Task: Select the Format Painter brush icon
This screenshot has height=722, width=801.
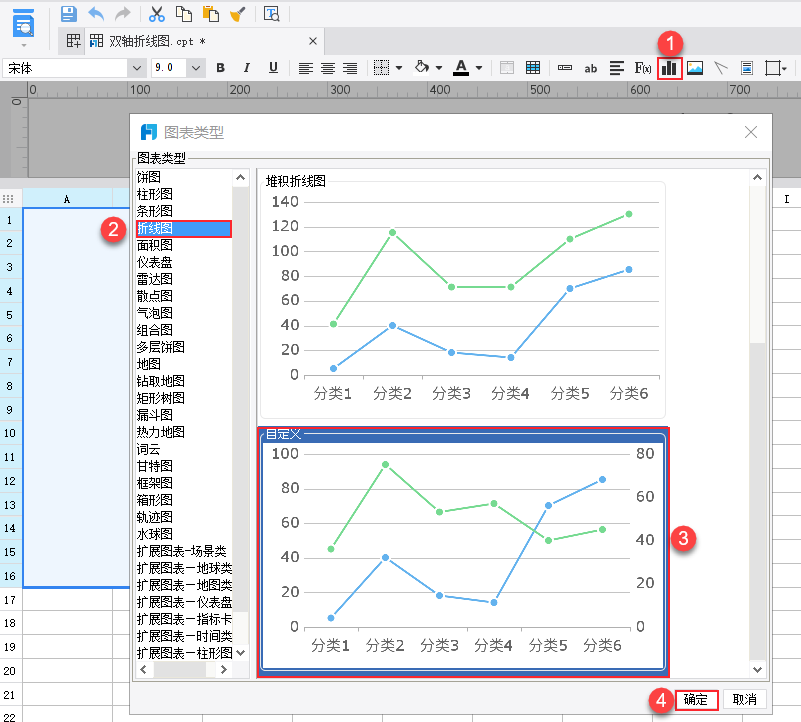Action: pyautogui.click(x=237, y=14)
